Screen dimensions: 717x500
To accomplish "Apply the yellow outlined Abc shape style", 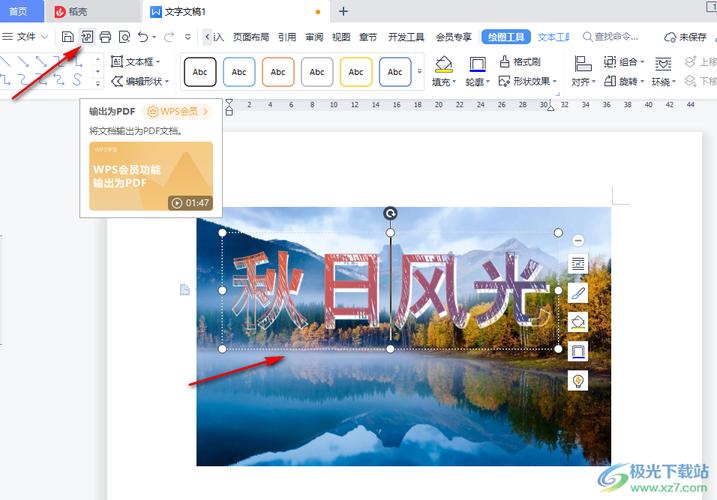I will pyautogui.click(x=356, y=72).
